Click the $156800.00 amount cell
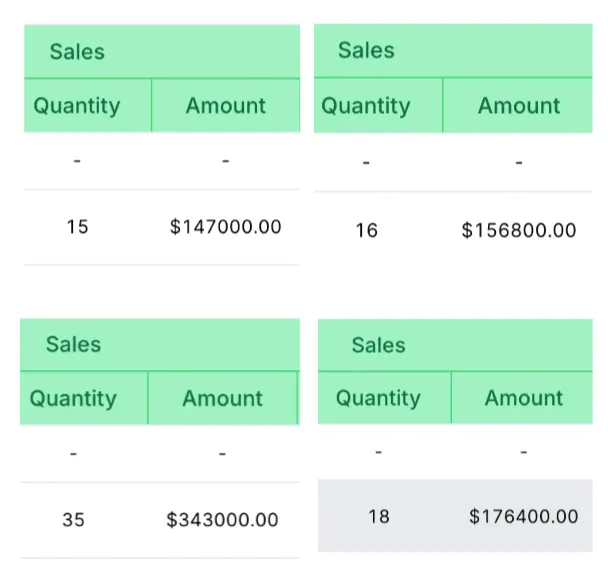Viewport: 608px width, 588px height. click(518, 230)
